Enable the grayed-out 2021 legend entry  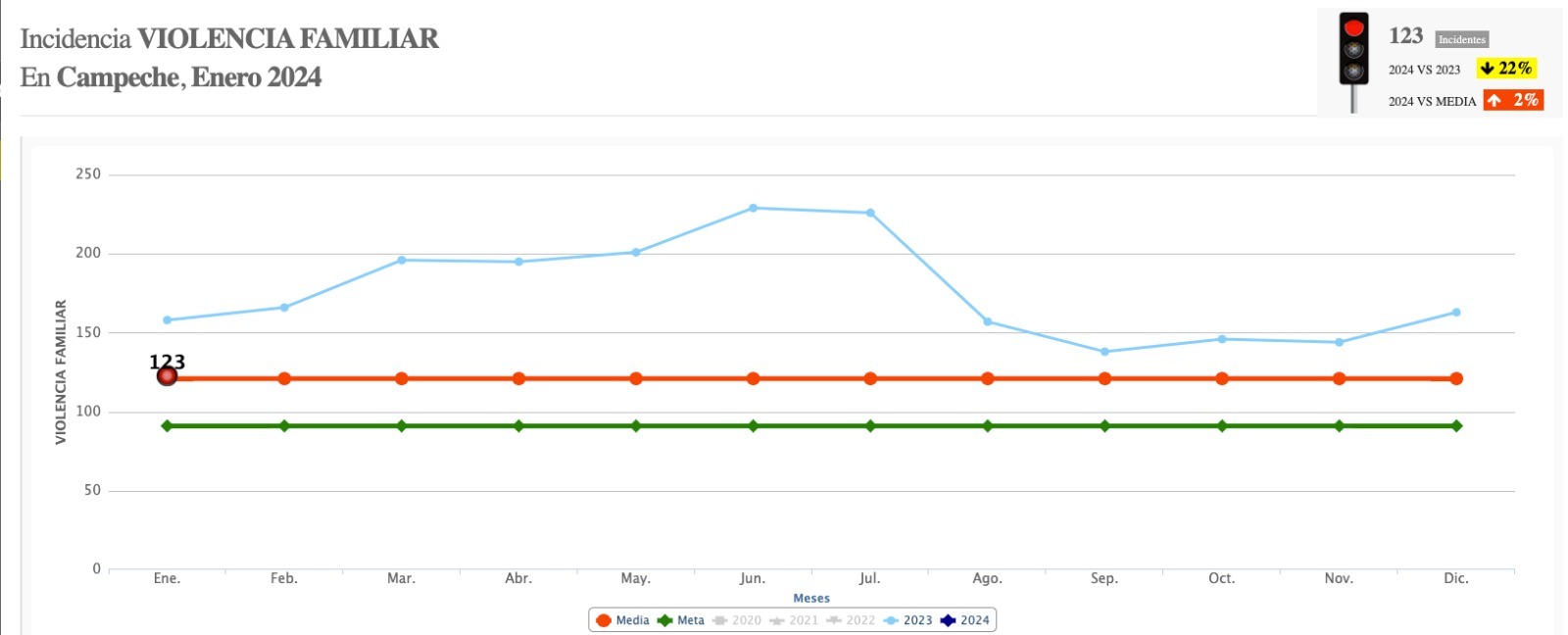coord(794,620)
